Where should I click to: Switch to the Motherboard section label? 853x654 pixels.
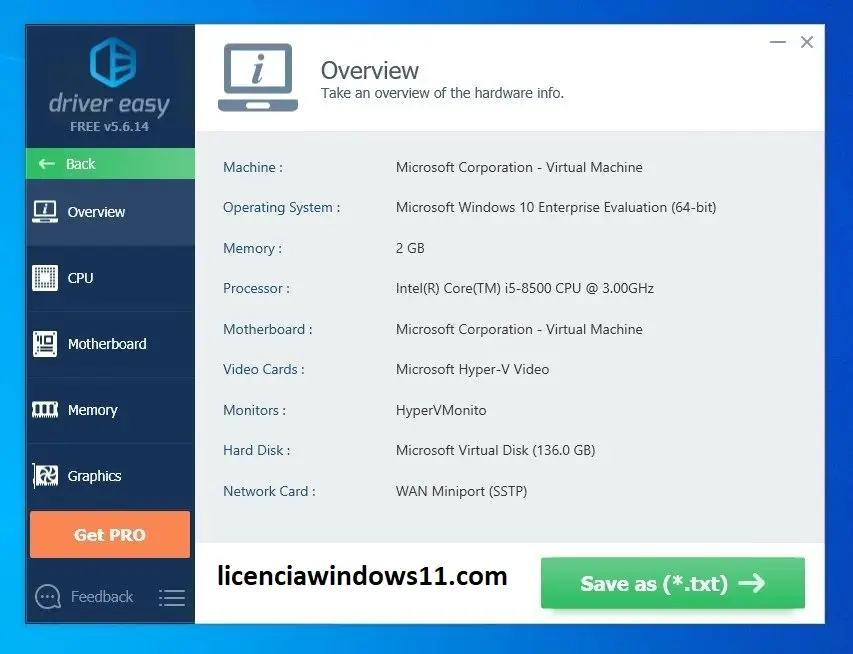pos(107,344)
